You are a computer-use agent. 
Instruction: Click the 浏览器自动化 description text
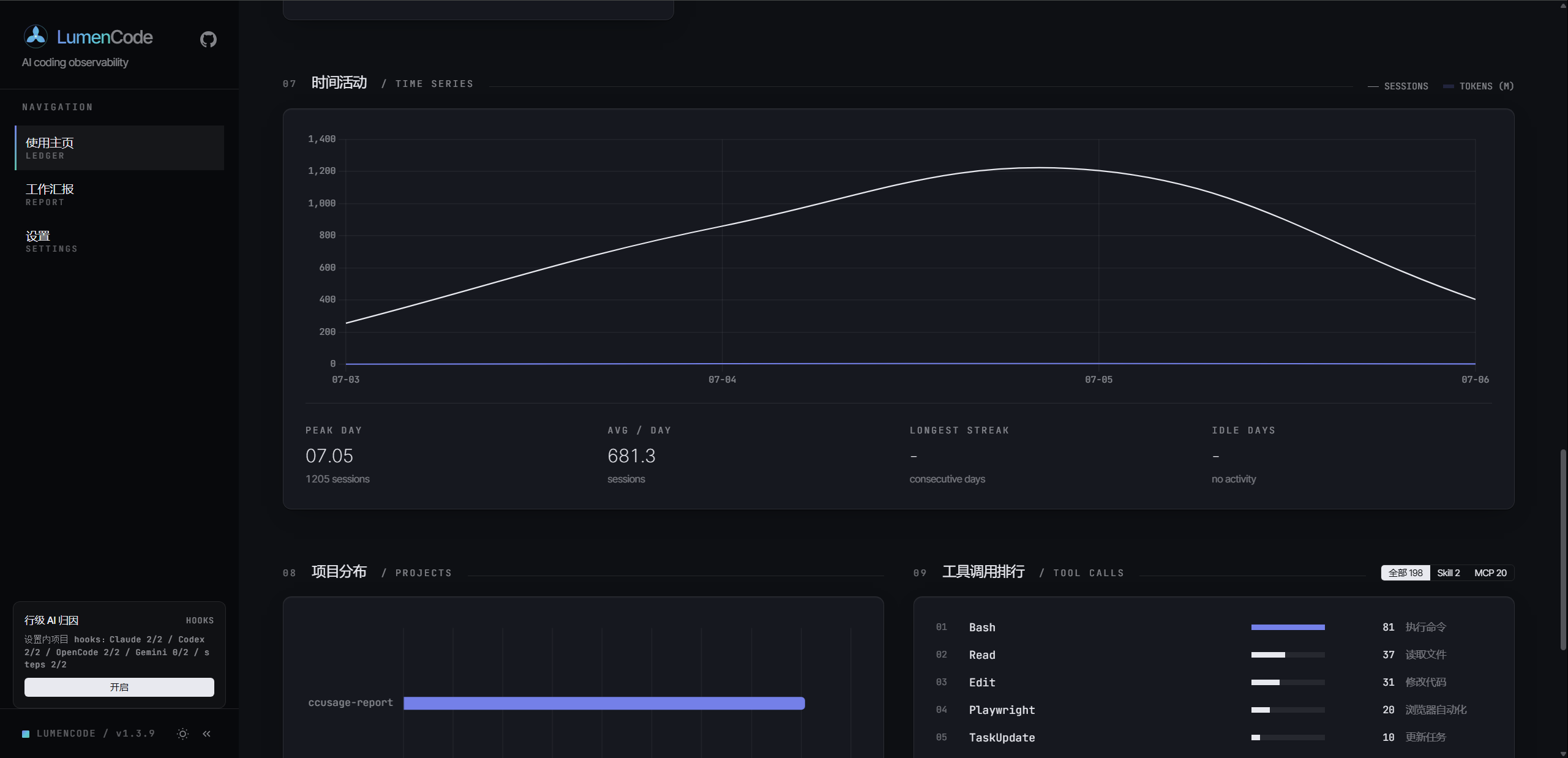[1436, 710]
